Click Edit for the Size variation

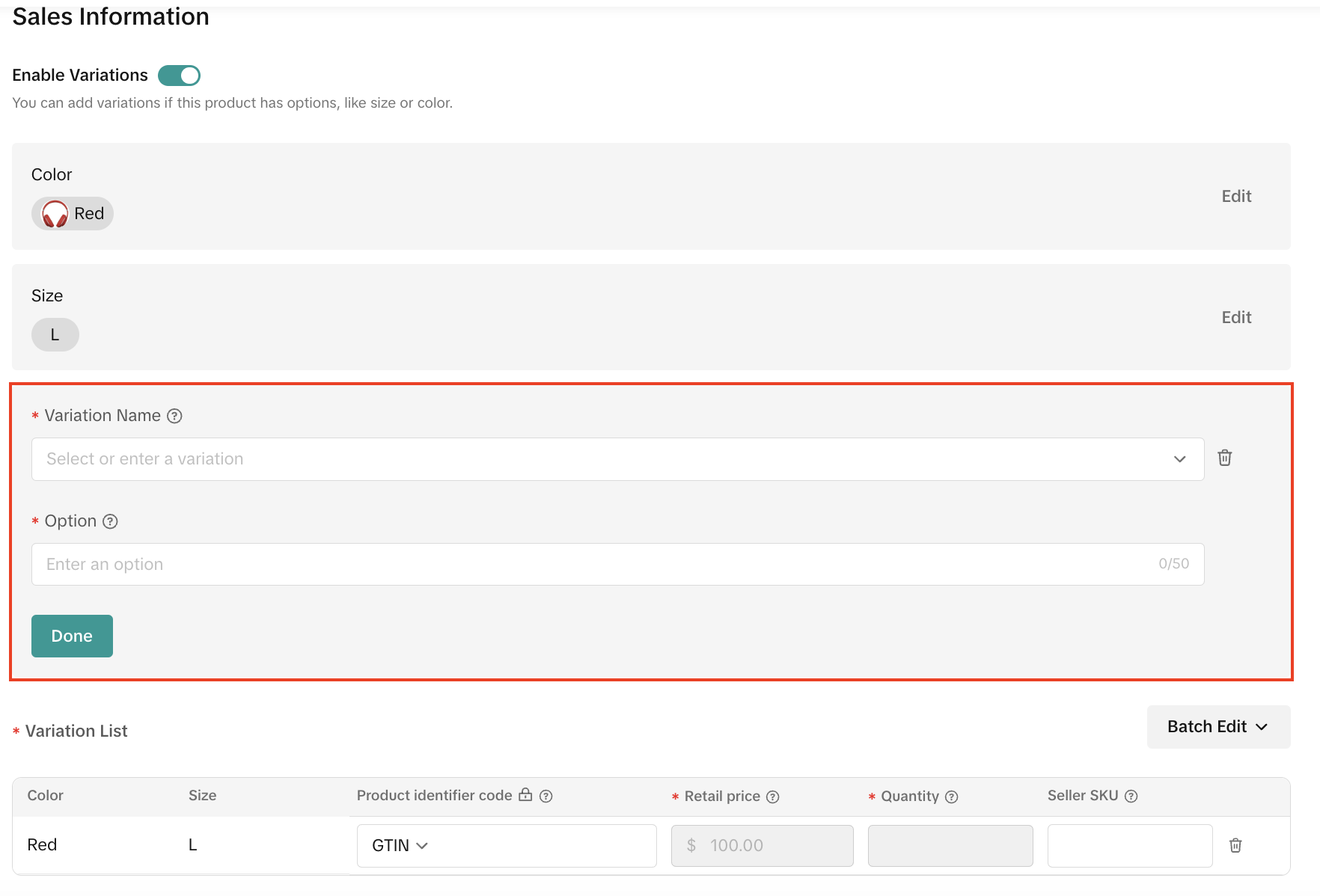(x=1235, y=317)
